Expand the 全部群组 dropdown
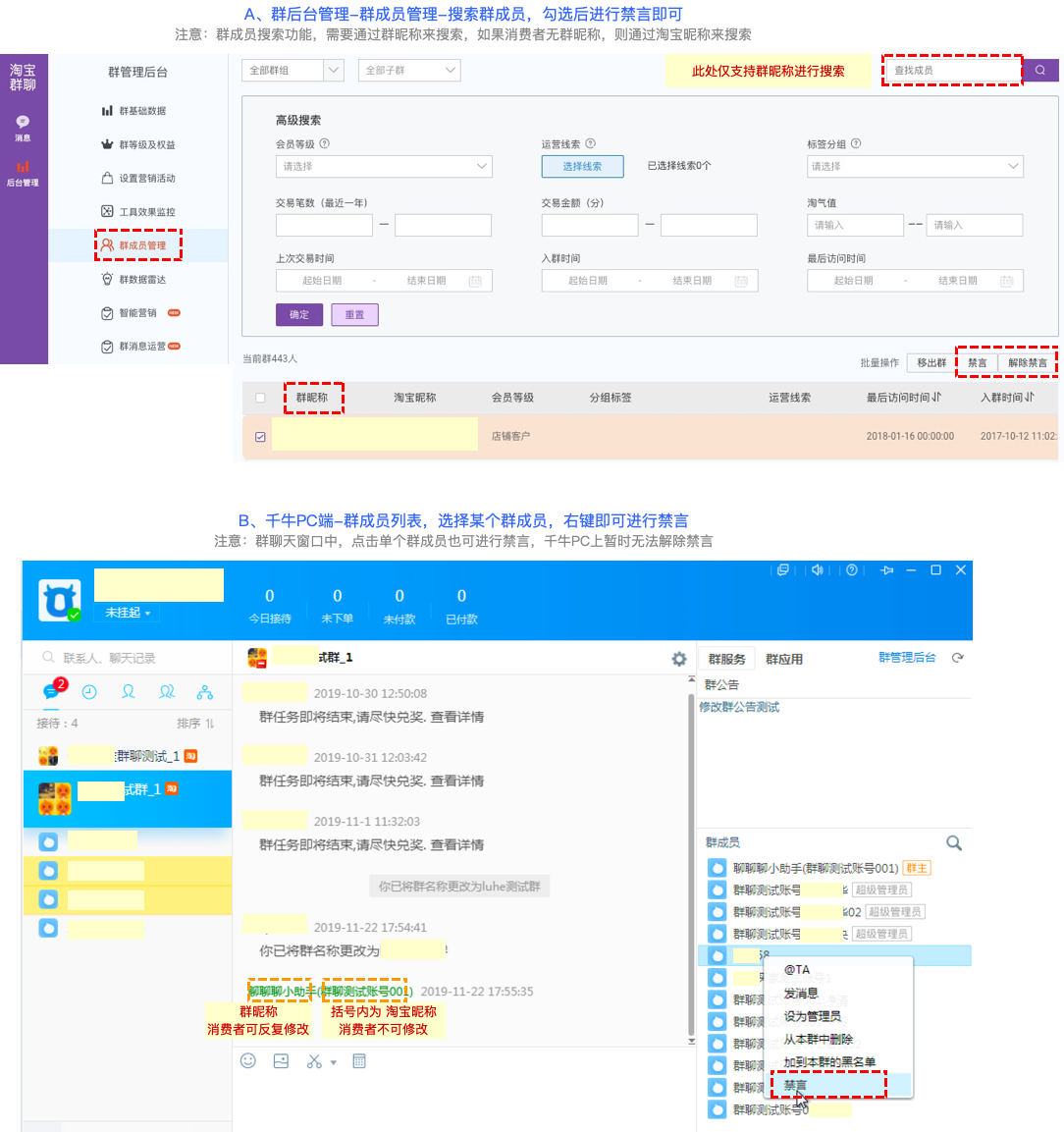This screenshot has width=1064, height=1132. [x=293, y=70]
